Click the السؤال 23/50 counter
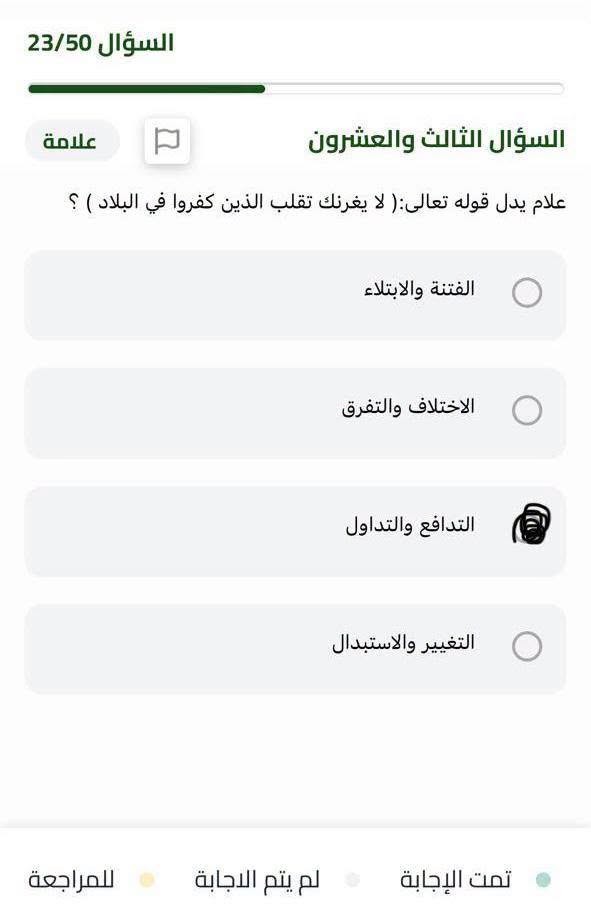The image size is (591, 906). point(101,43)
